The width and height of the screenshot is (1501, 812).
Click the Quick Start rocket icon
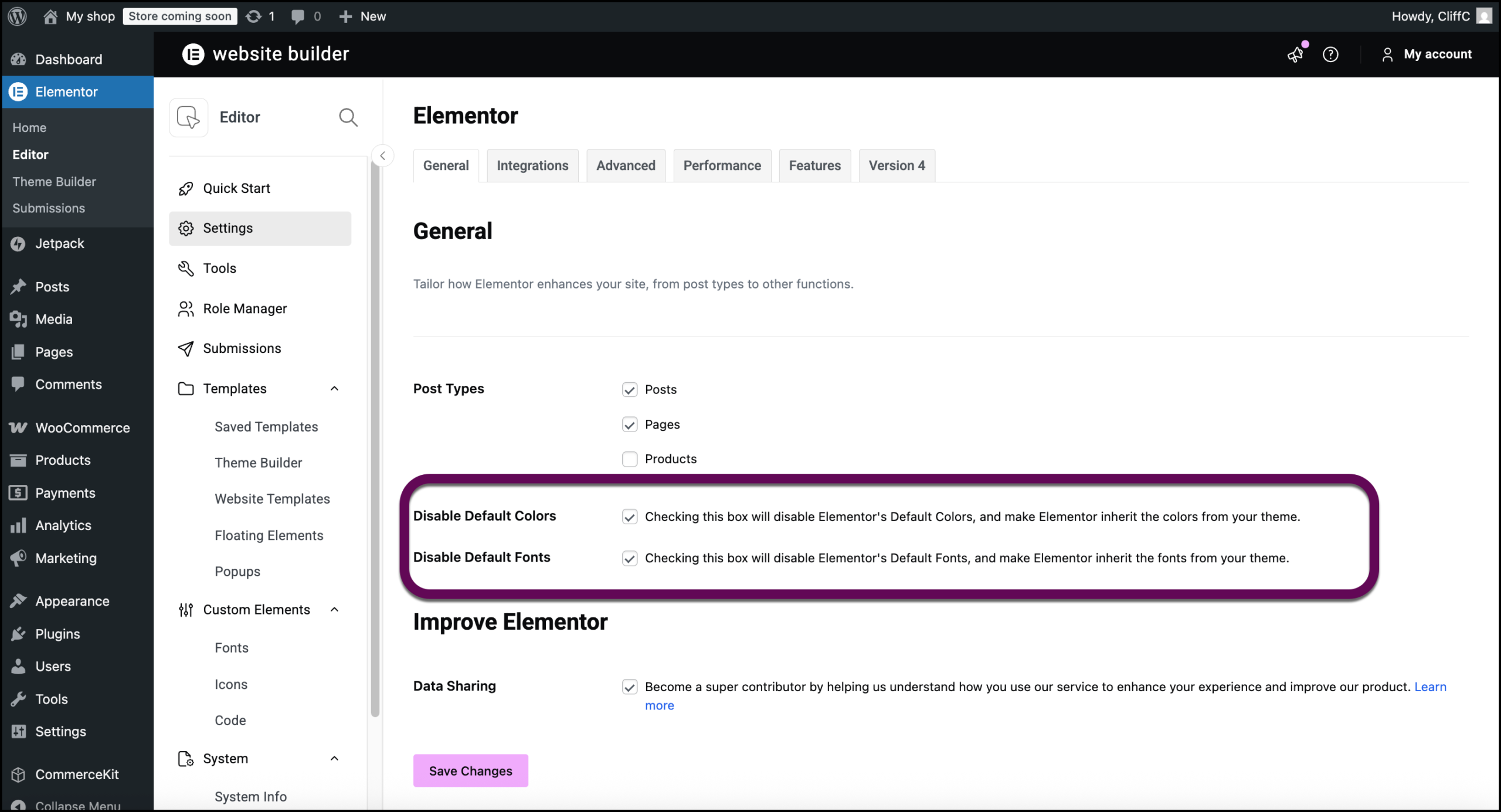click(x=186, y=188)
